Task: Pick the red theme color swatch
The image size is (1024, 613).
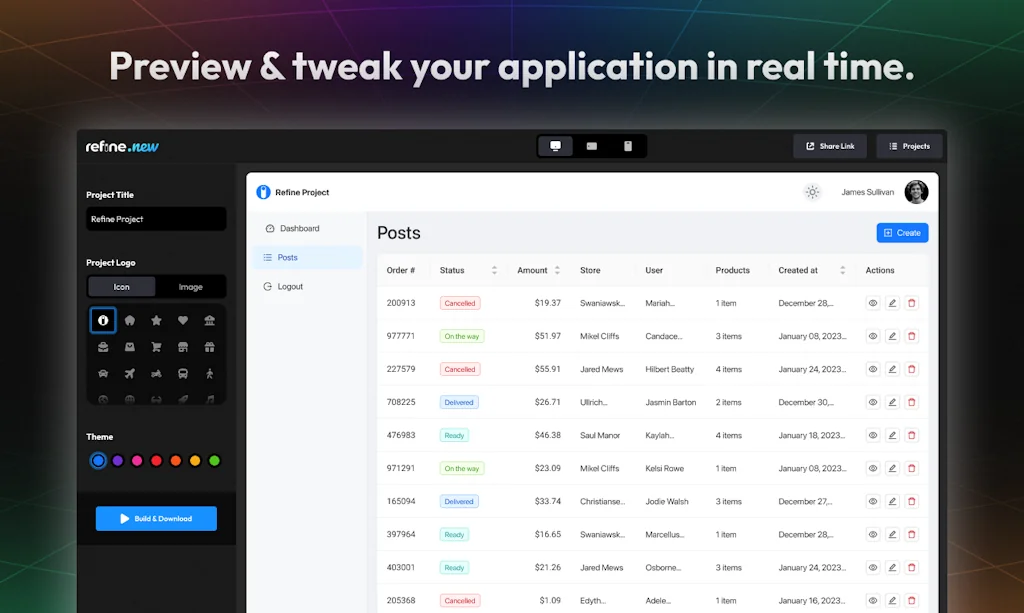Action: tap(156, 460)
